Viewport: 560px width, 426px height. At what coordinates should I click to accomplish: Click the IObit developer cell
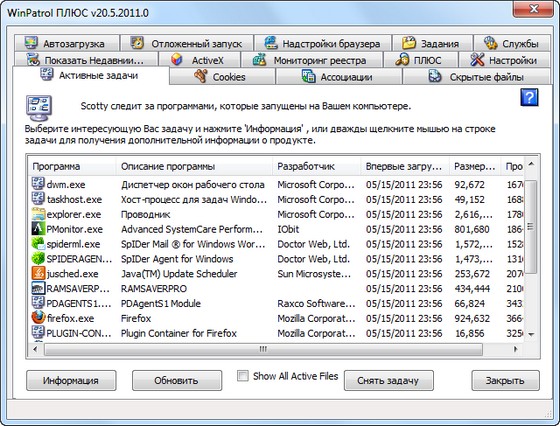click(288, 229)
